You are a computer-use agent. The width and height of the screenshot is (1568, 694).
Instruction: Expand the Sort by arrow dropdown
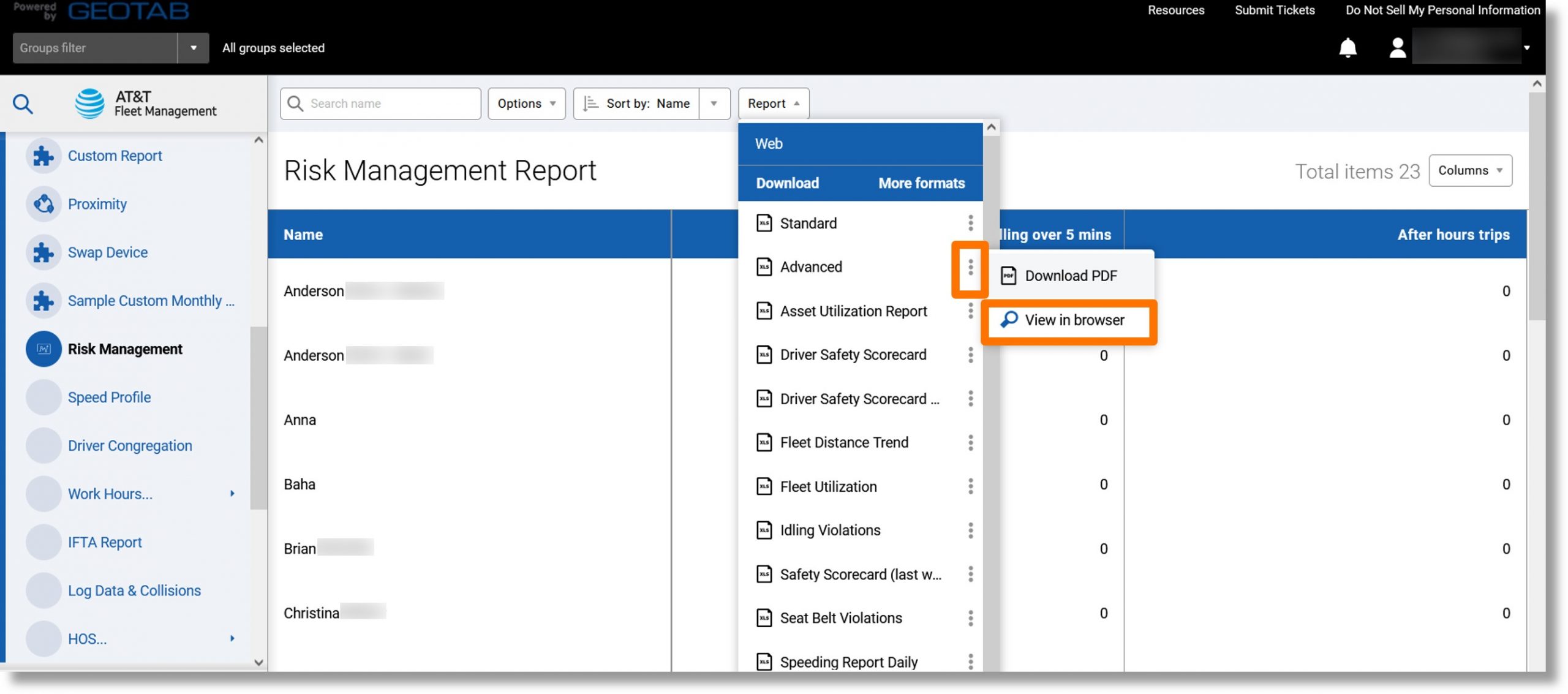click(x=714, y=104)
